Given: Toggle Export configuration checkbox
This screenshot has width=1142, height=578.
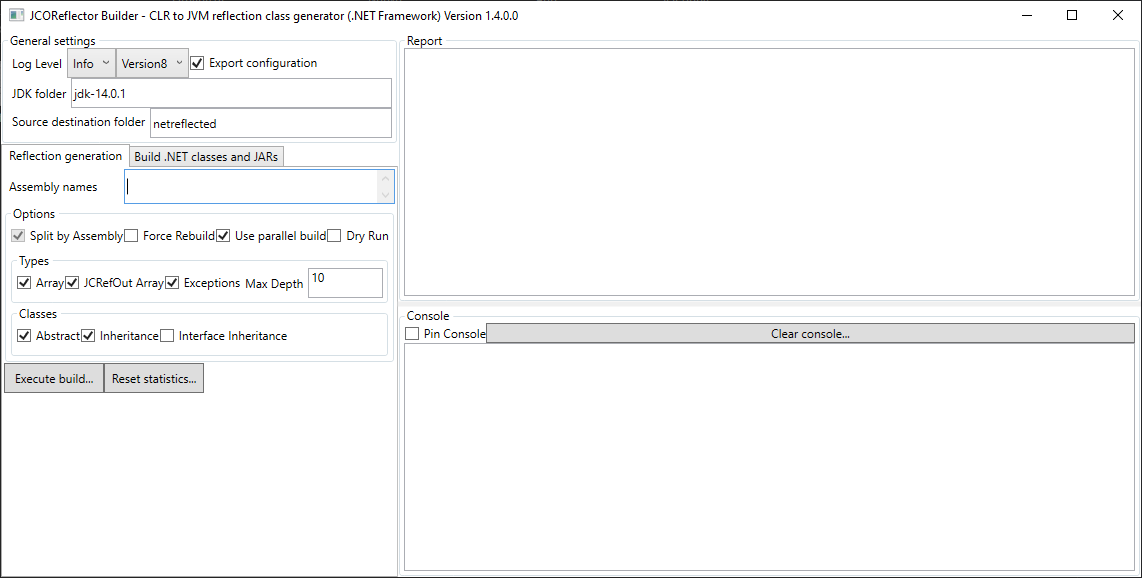Looking at the screenshot, I should coord(197,63).
